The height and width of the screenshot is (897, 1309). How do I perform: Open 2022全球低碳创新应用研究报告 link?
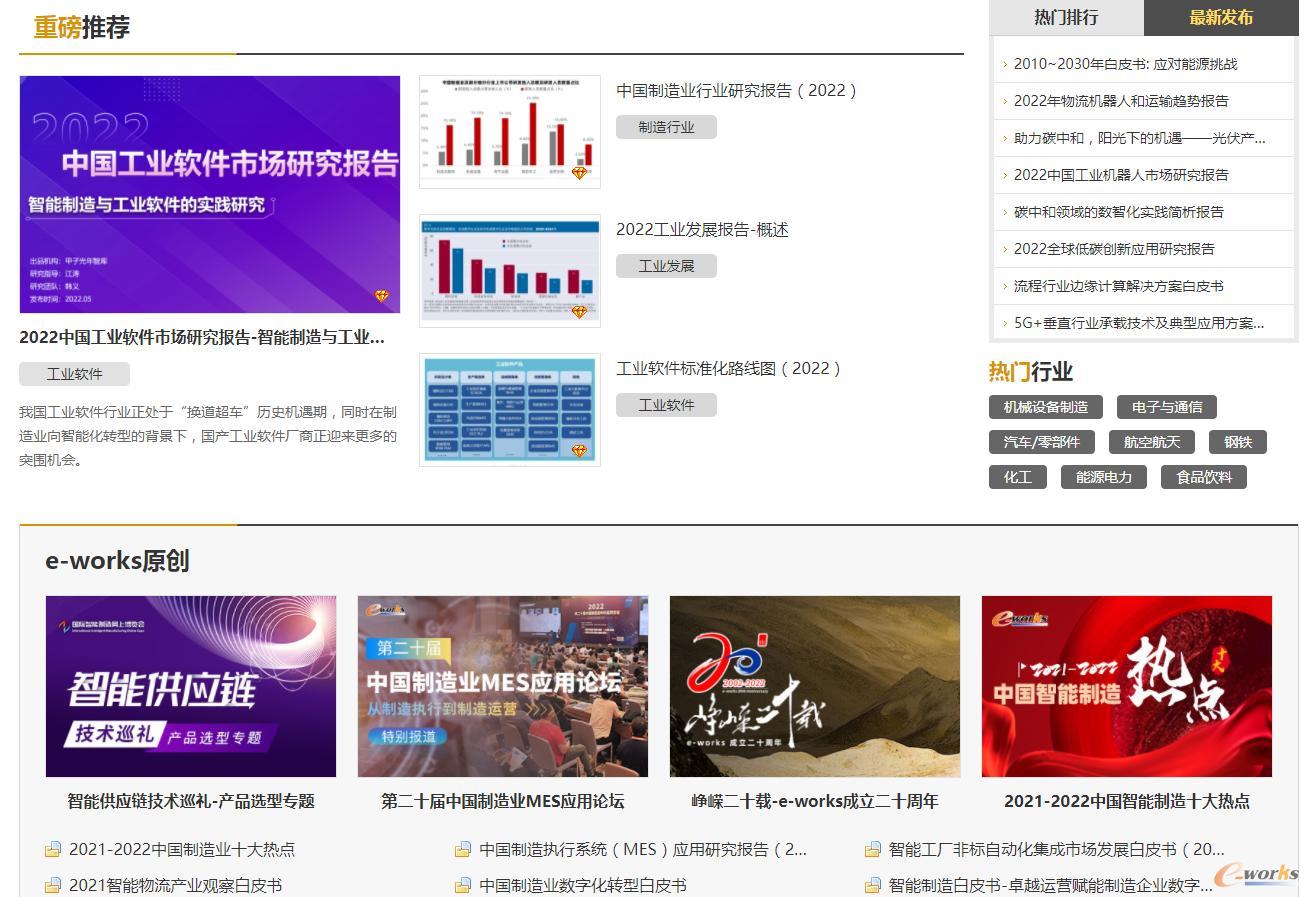(1114, 249)
